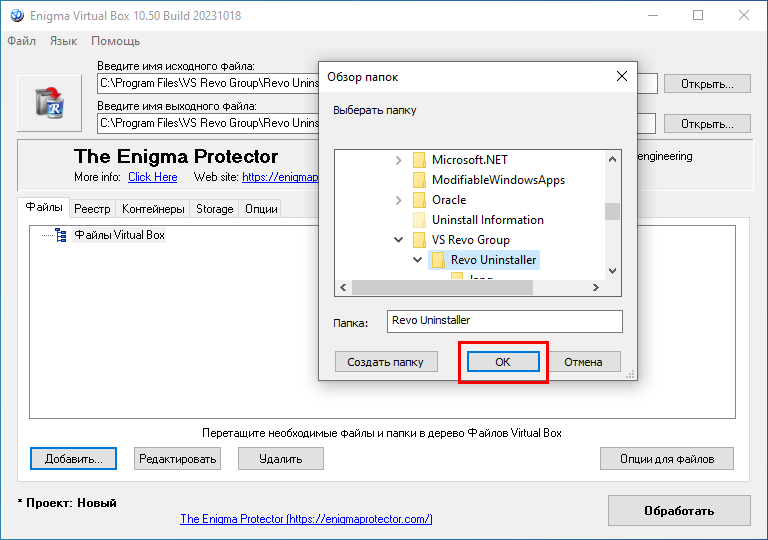Viewport: 768px width, 540px height.
Task: Switch to the Опции tab
Action: tap(261, 209)
